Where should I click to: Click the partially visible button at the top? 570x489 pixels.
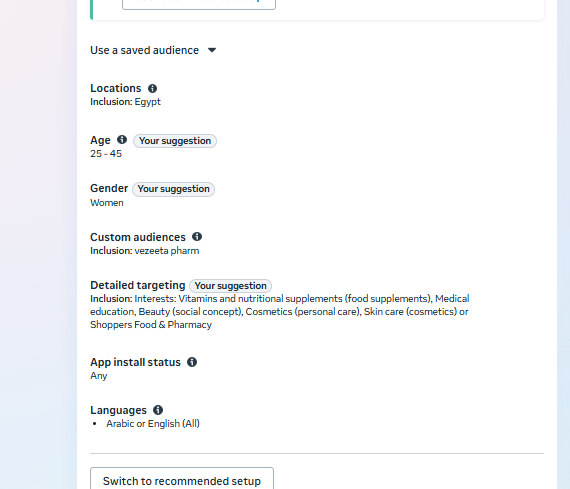[x=199, y=4]
